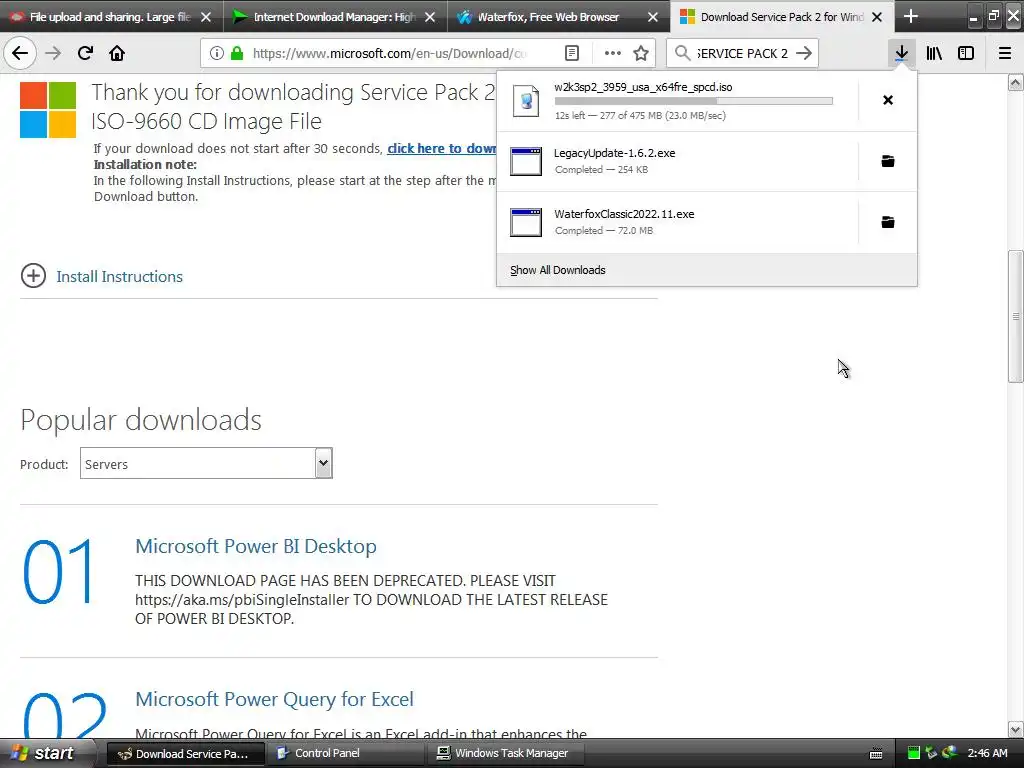
Task: Click the SERVICE PACK 2 search field
Action: [x=742, y=53]
